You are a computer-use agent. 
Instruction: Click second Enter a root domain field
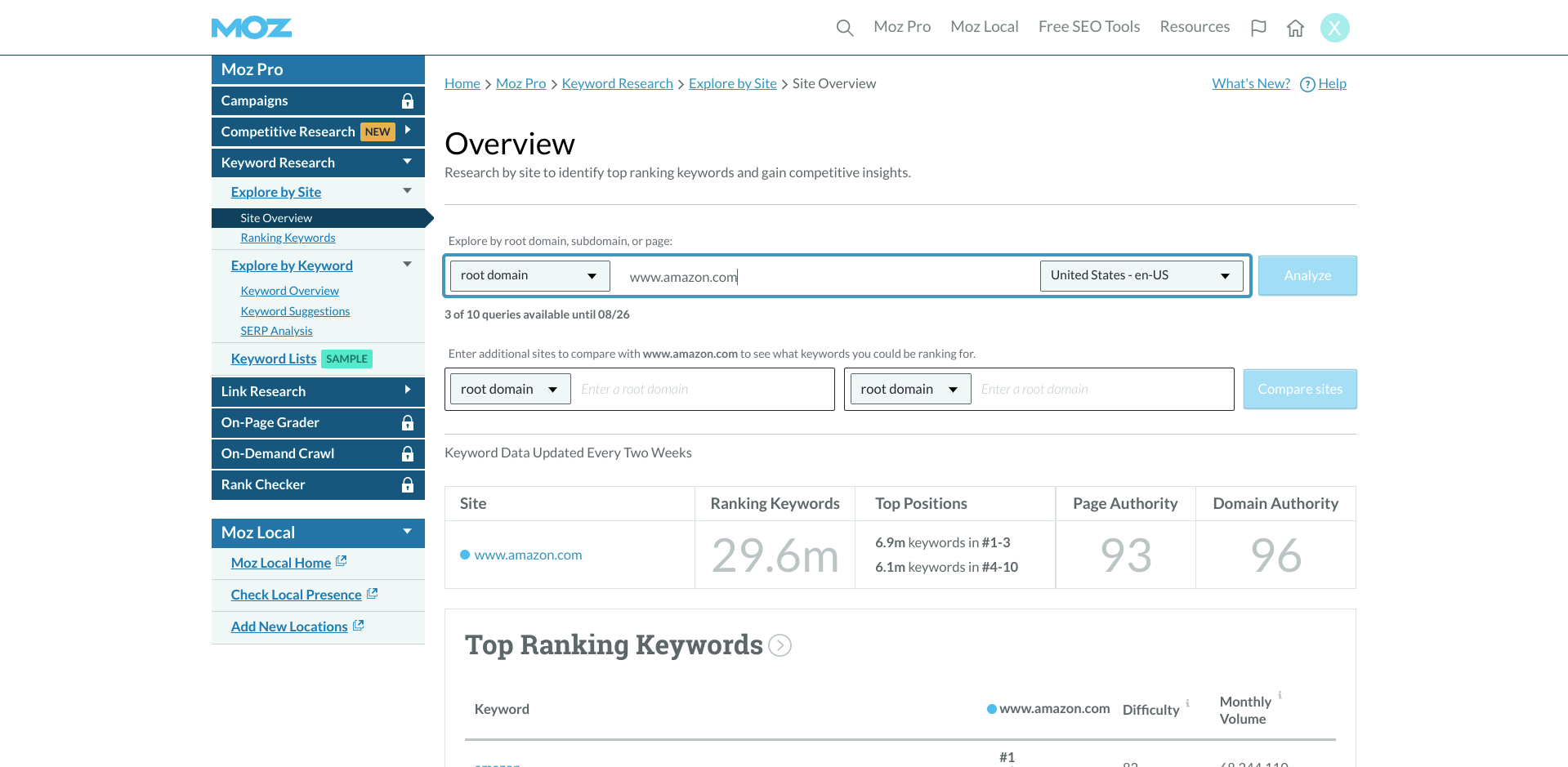point(1103,389)
